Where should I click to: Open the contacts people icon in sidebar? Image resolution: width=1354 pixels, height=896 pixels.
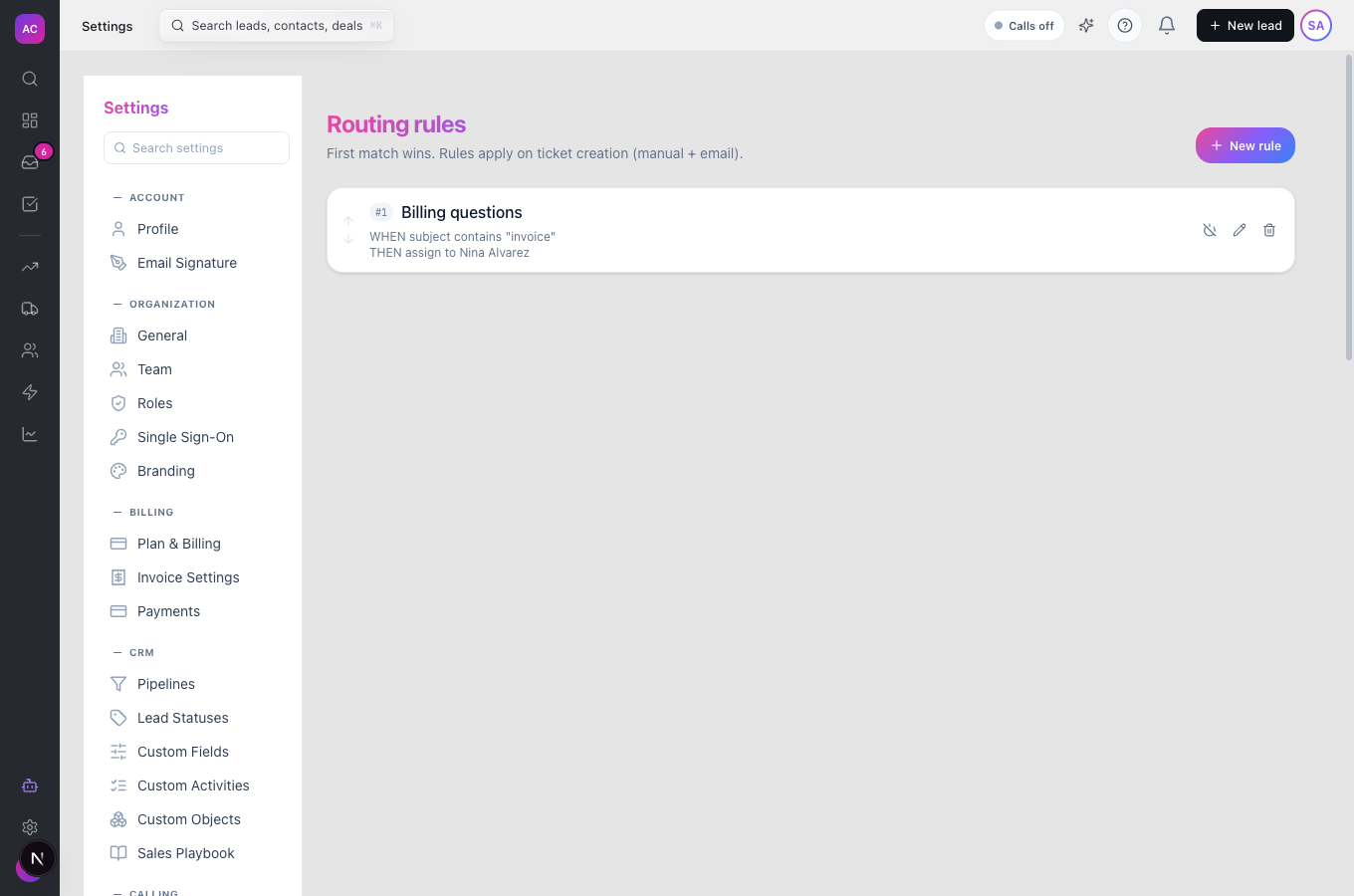point(30,350)
